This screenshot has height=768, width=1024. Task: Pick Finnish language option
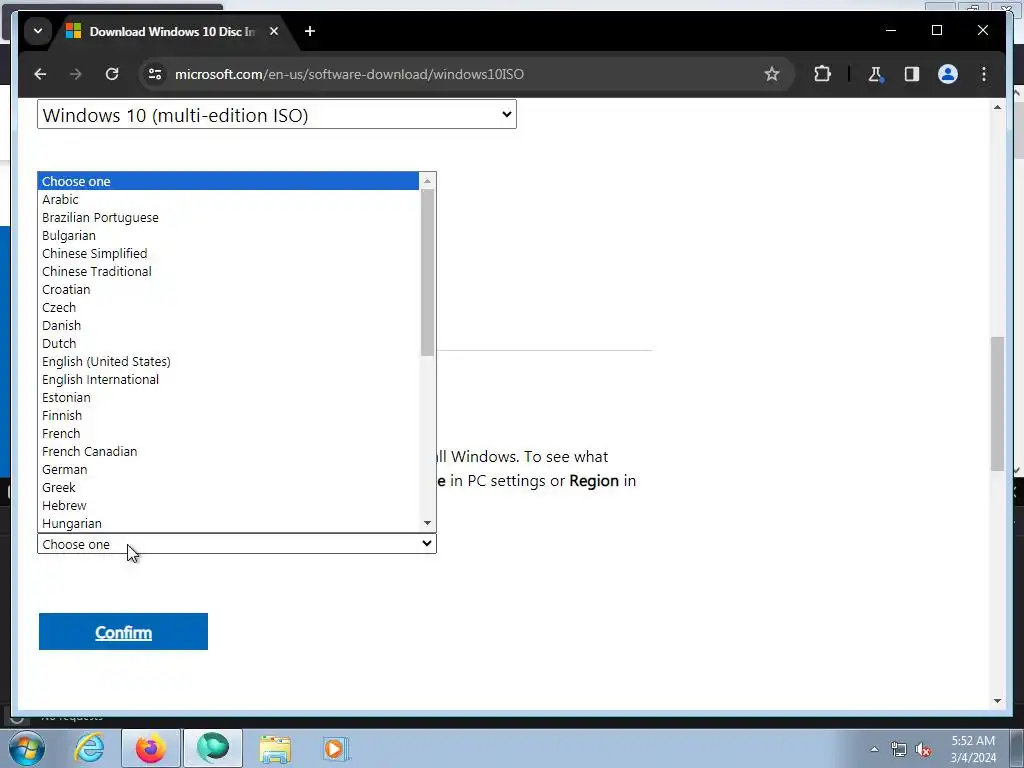point(228,415)
